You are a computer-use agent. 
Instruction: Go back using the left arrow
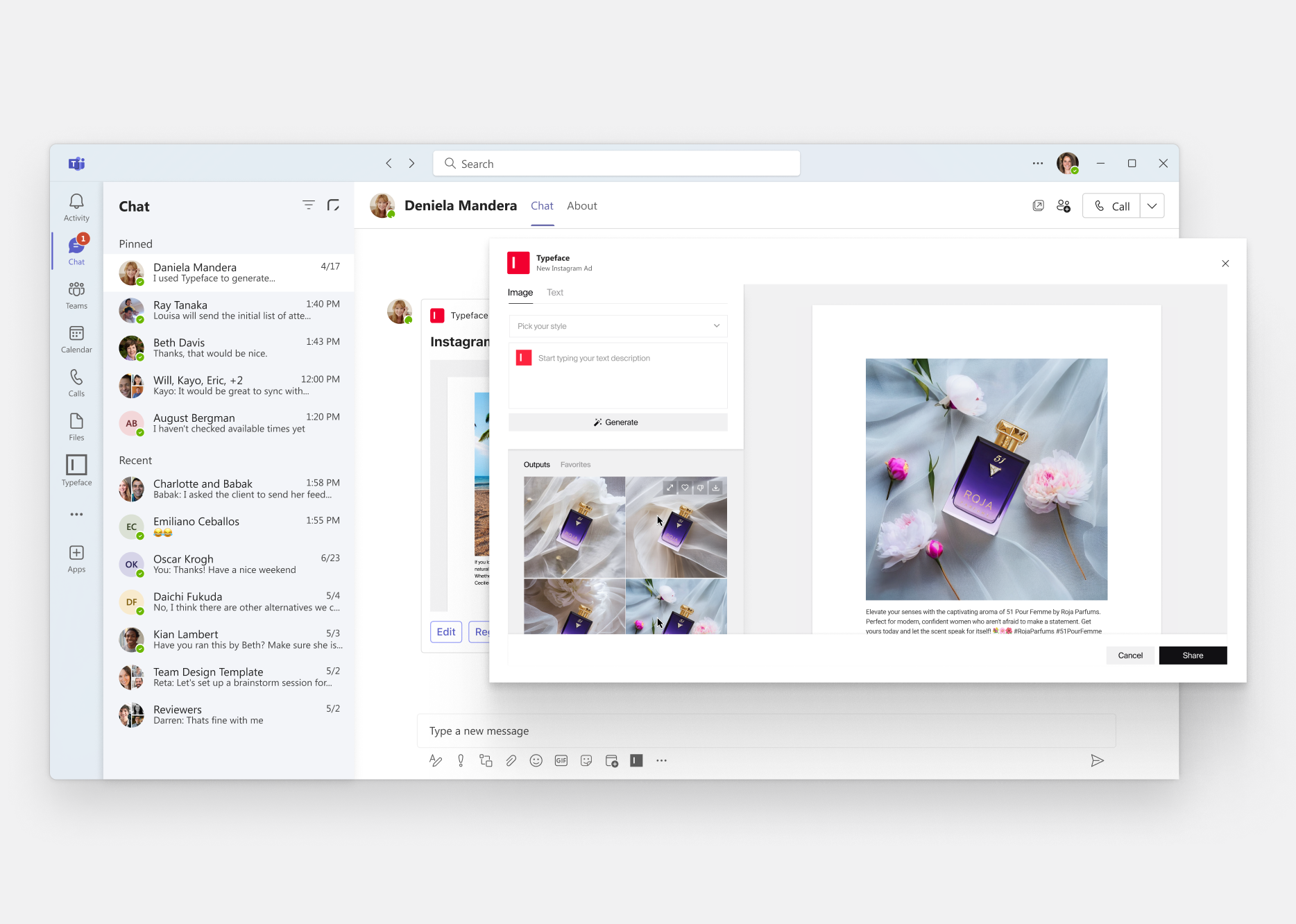(x=389, y=163)
